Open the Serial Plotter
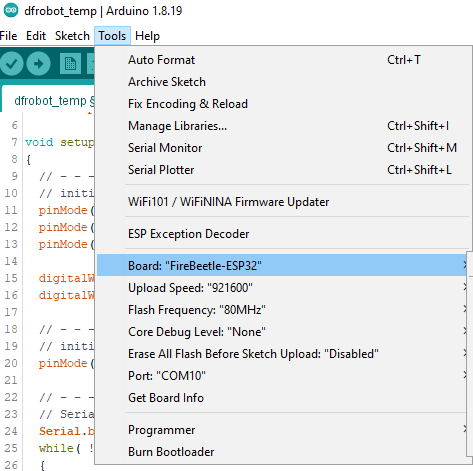 pyautogui.click(x=282, y=170)
